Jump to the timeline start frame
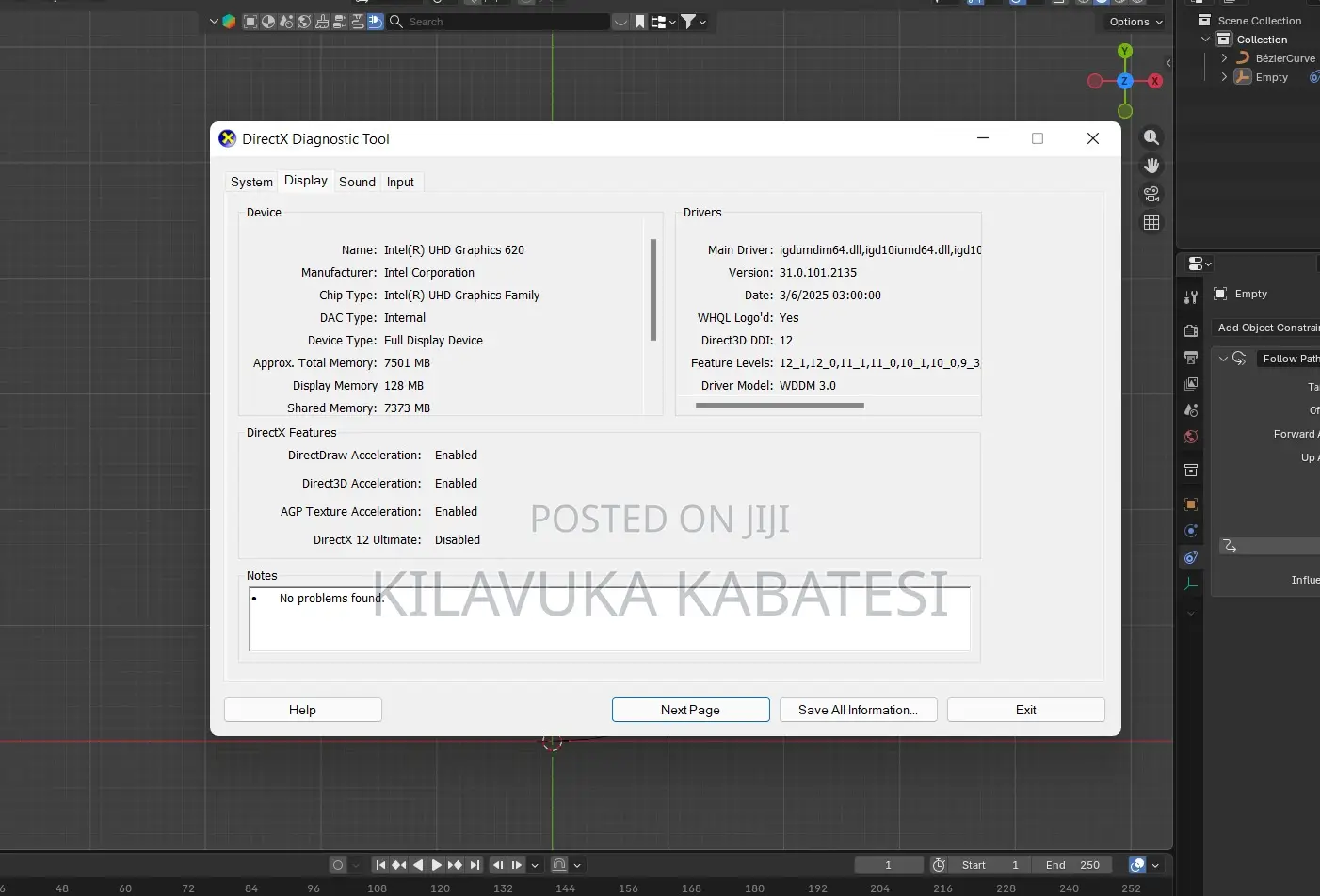Screen dimensions: 1320x896 click(380, 865)
